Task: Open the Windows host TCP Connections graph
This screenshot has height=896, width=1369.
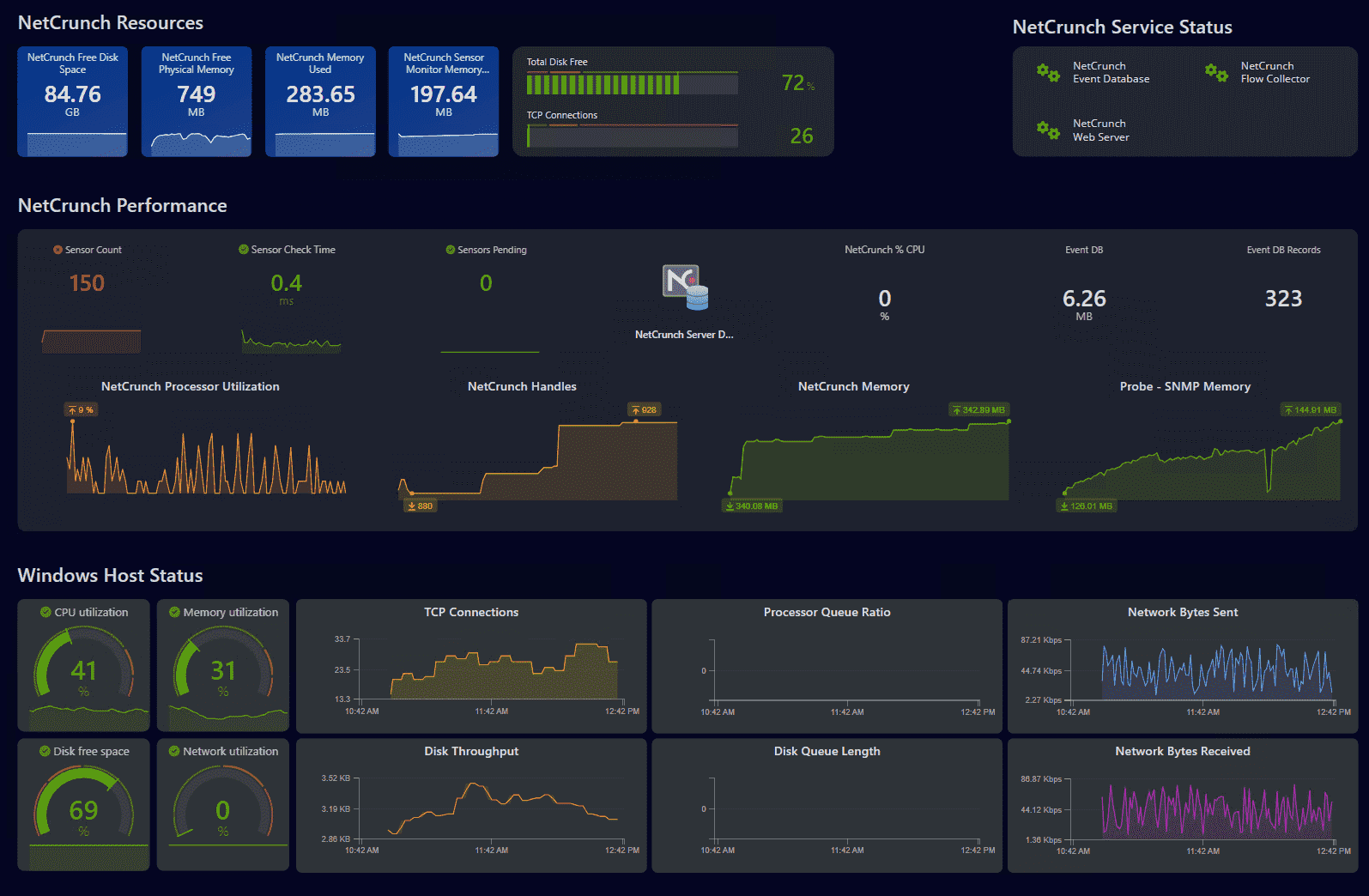Action: tap(471, 666)
